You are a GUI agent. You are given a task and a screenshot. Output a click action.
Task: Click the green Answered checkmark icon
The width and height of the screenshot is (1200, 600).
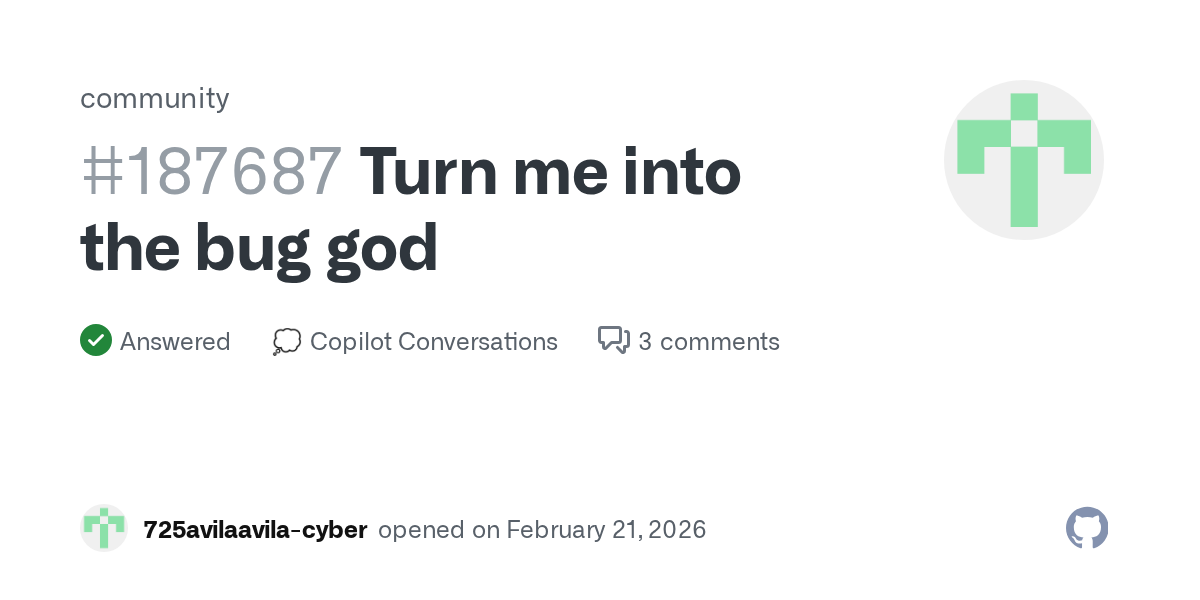(x=96, y=341)
